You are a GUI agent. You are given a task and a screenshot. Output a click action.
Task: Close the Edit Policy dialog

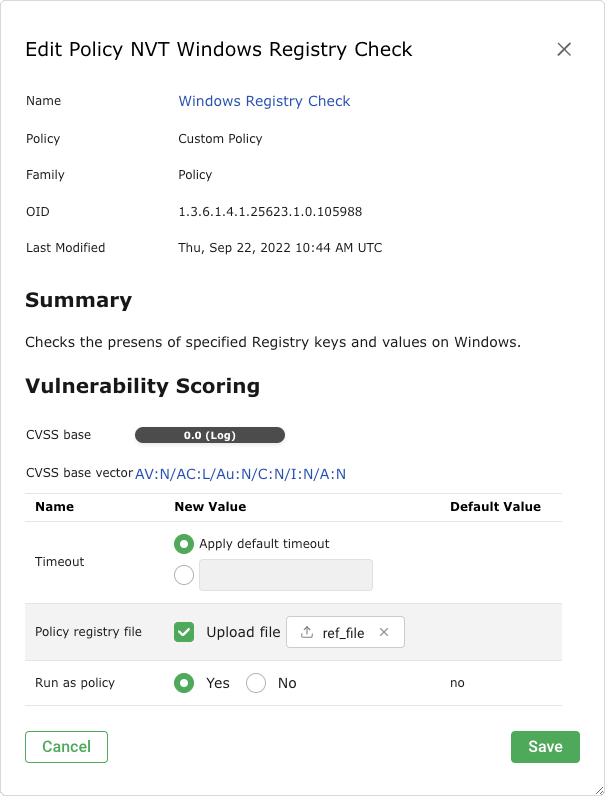564,49
